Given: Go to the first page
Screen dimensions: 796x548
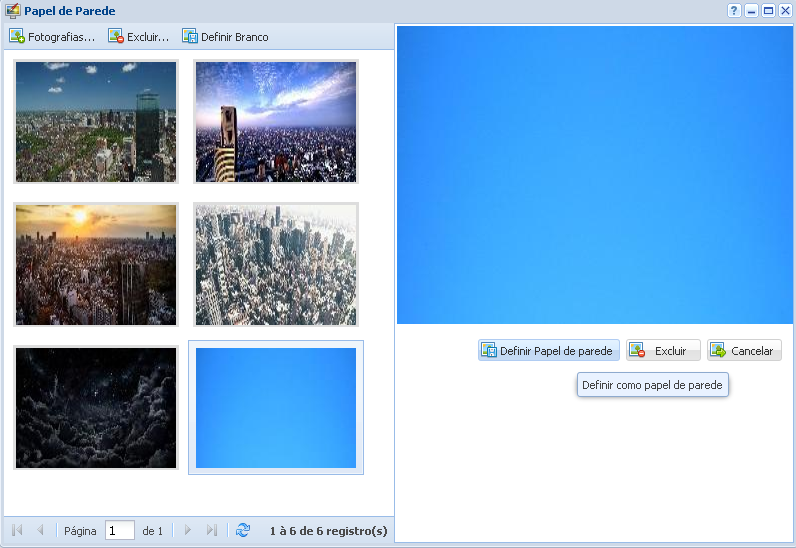Looking at the screenshot, I should point(17,530).
